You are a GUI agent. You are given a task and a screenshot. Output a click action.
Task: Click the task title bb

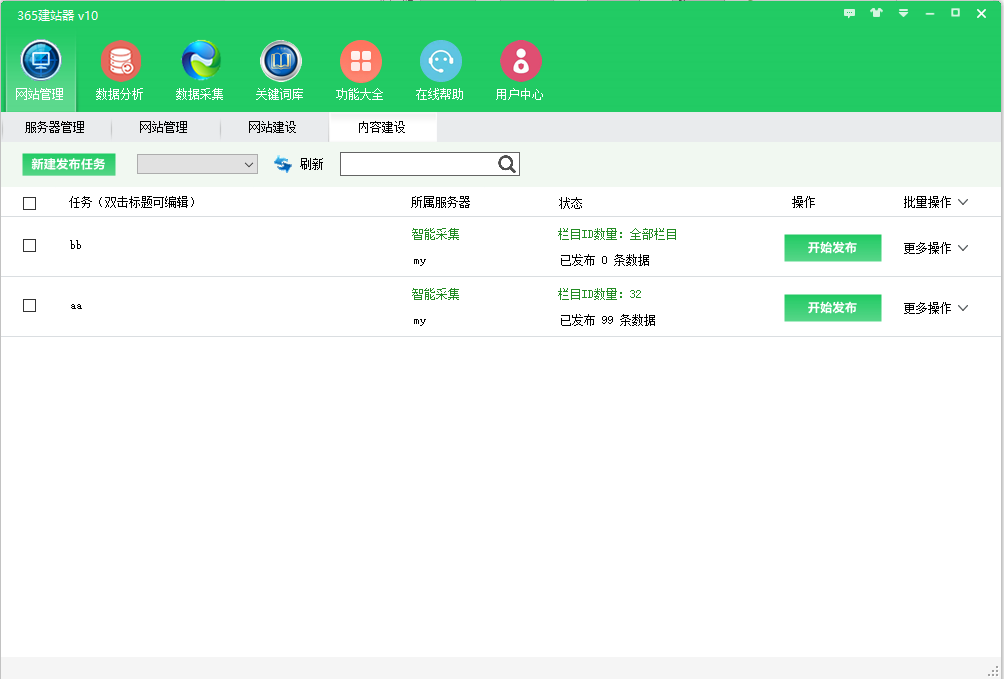pos(76,245)
